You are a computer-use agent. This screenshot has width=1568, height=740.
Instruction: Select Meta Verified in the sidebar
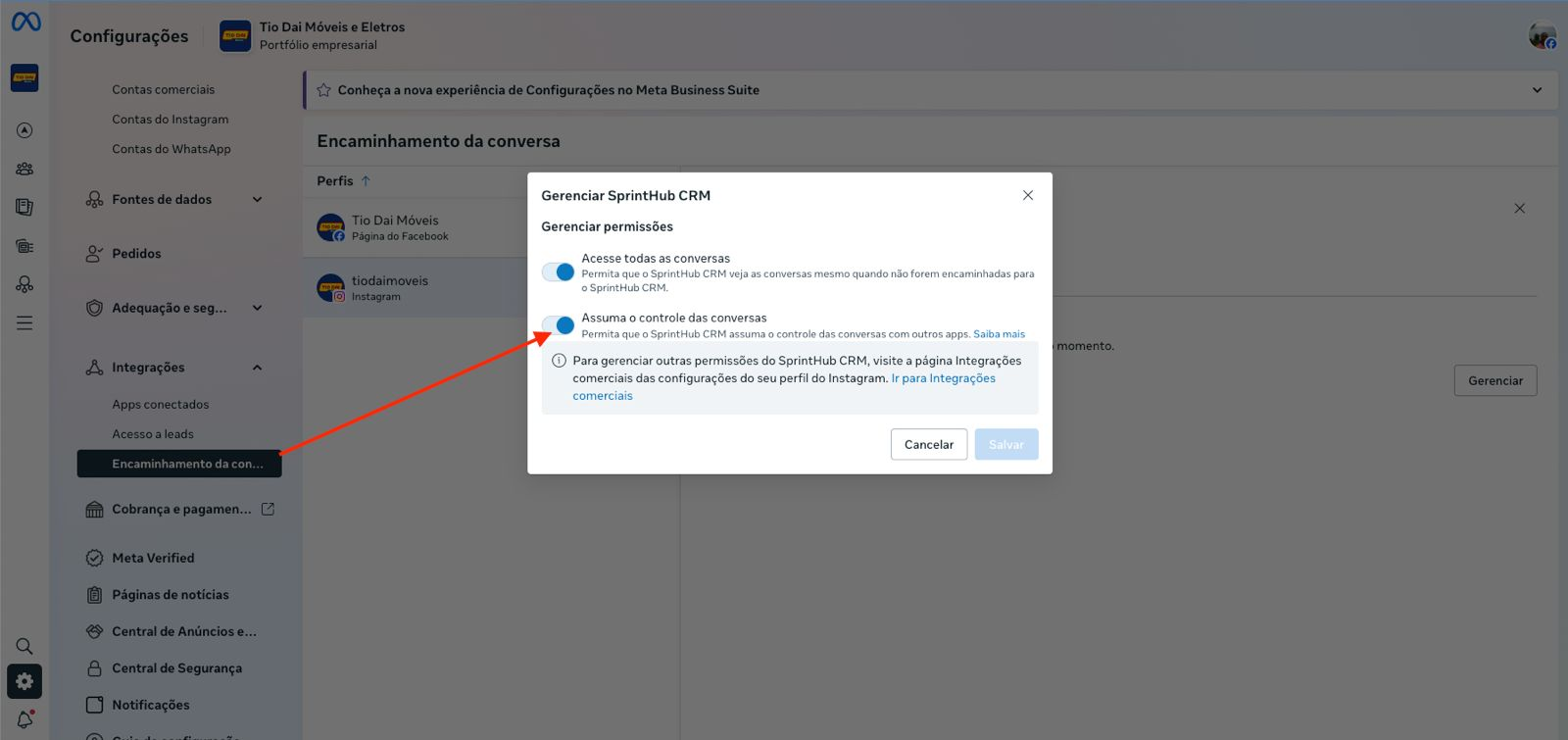click(153, 558)
